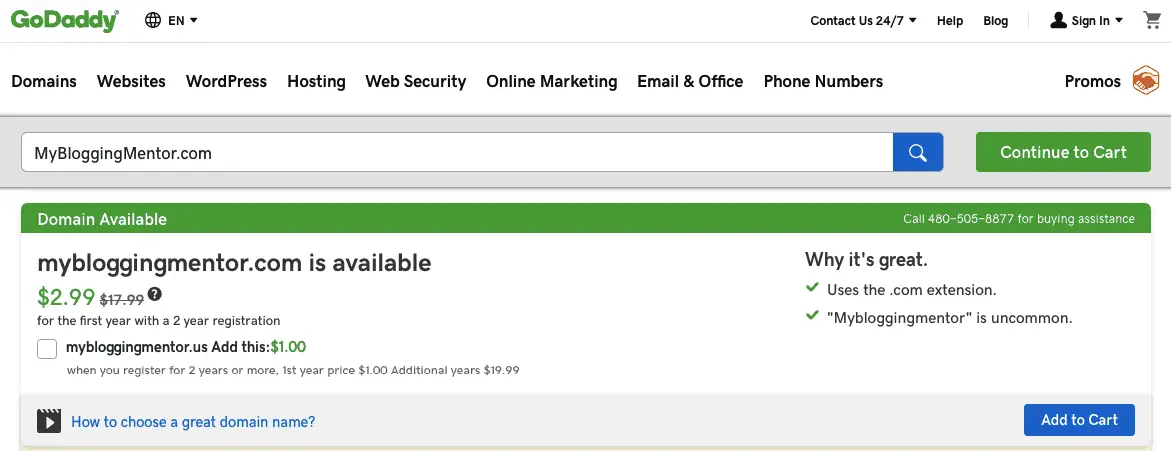The height and width of the screenshot is (451, 1171).
Task: Open How to choose a great domain name link
Action: click(193, 422)
